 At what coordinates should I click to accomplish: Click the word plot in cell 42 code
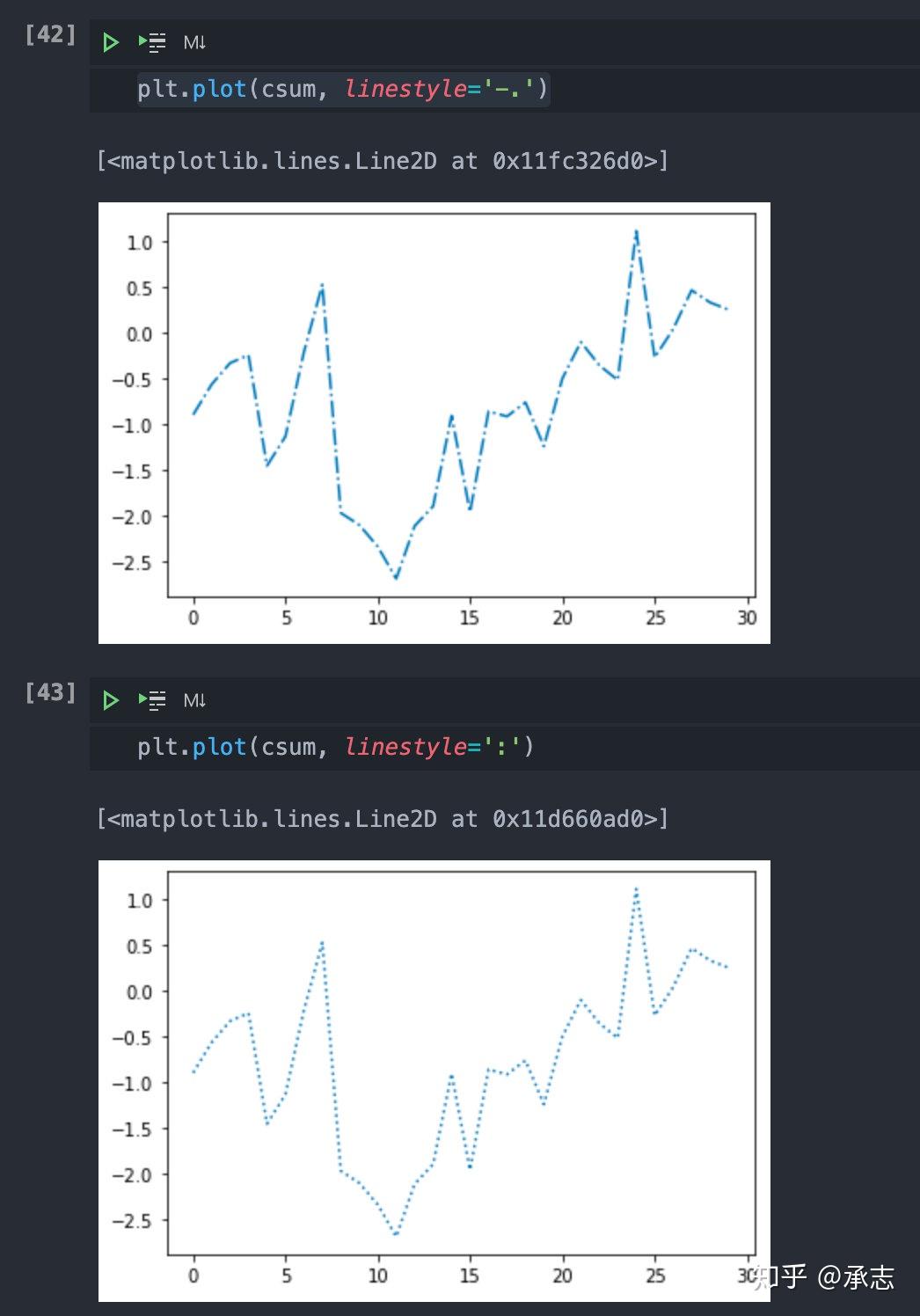tap(219, 89)
